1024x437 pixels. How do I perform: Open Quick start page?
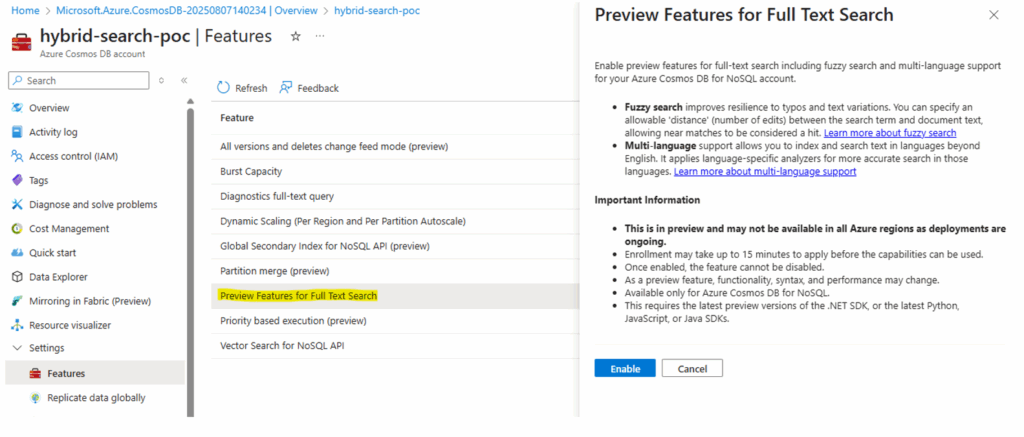point(52,253)
